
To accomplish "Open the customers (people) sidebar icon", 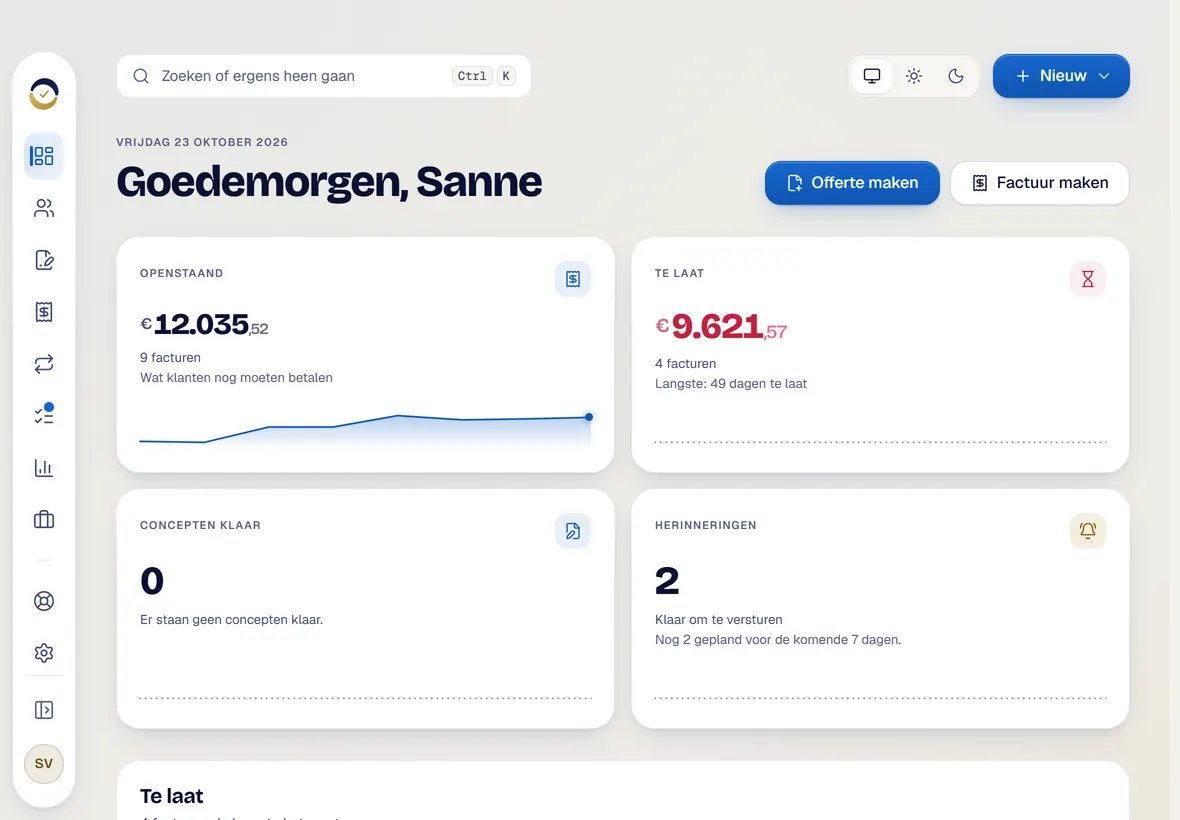I will (44, 208).
